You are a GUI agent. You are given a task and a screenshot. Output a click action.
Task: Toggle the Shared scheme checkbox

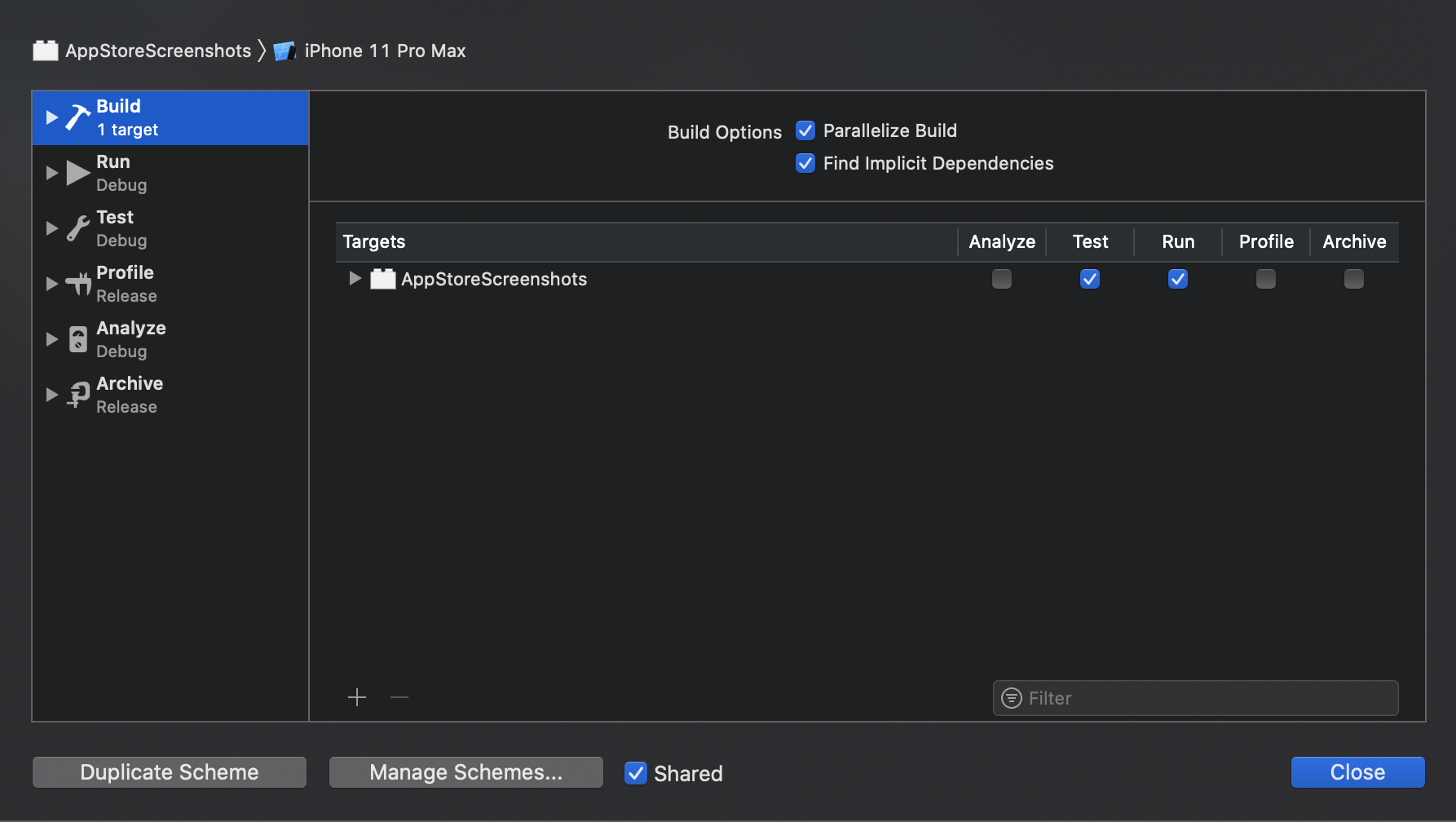636,773
